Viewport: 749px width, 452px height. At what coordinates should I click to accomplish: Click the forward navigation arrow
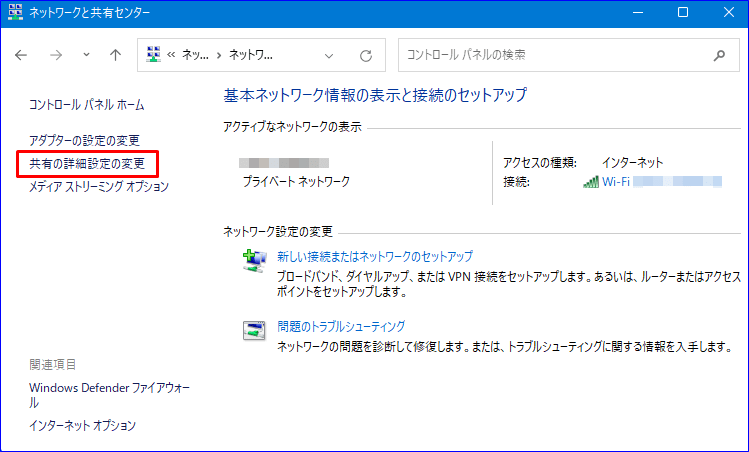(56, 55)
